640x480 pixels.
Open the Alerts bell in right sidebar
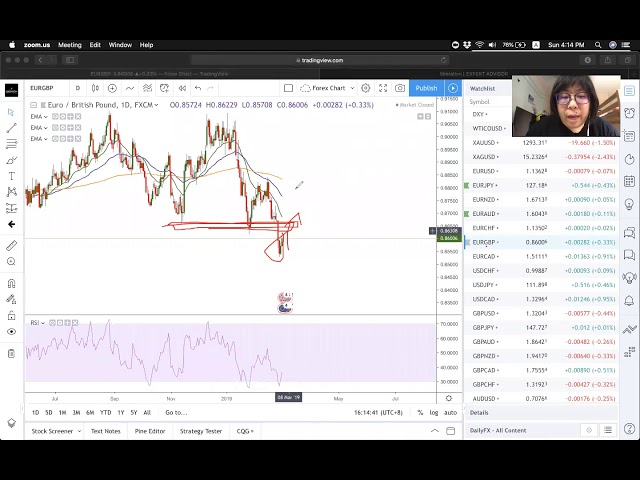coord(629,113)
